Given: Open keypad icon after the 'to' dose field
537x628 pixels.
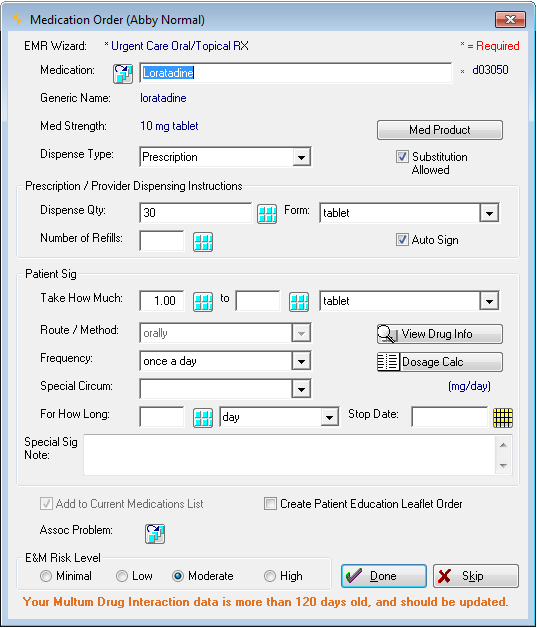Looking at the screenshot, I should [x=299, y=302].
